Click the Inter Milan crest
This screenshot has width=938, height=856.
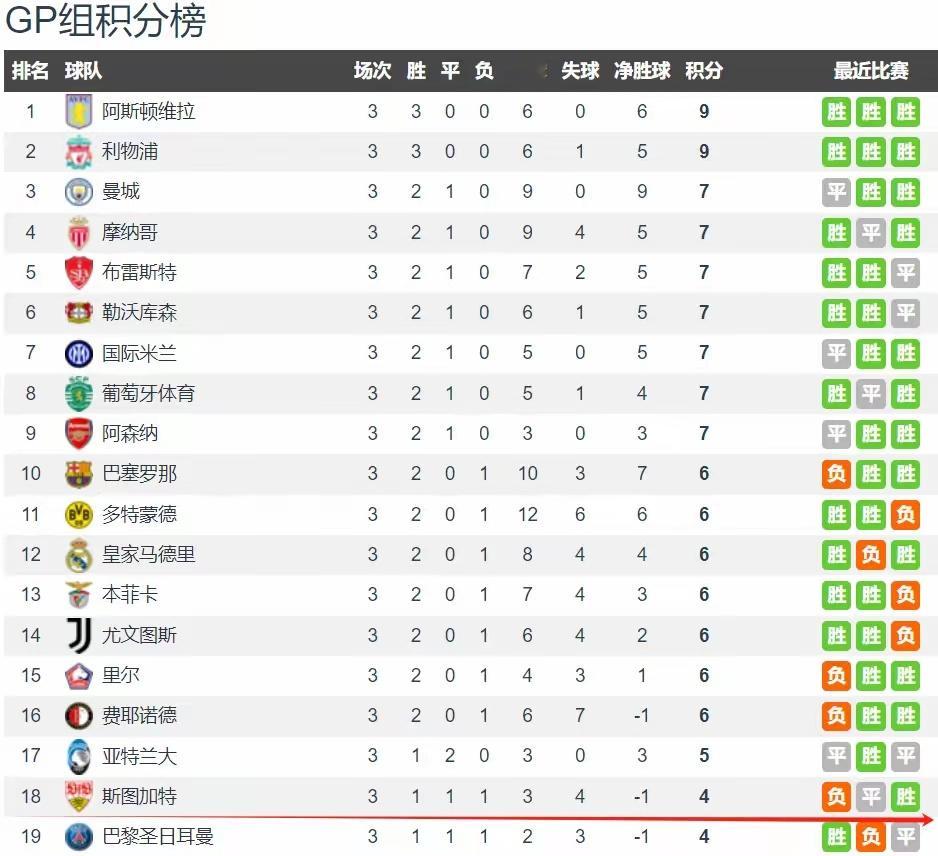pyautogui.click(x=78, y=353)
